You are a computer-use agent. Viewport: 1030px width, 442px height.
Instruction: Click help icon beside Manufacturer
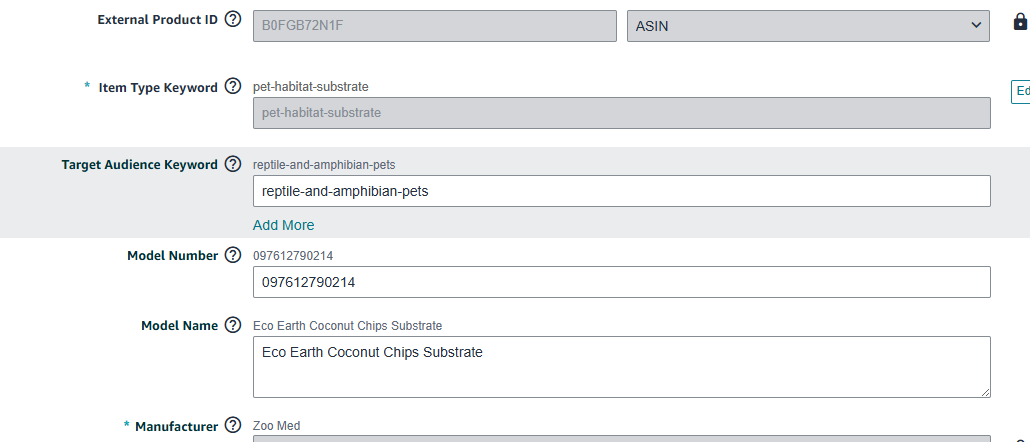coord(233,425)
